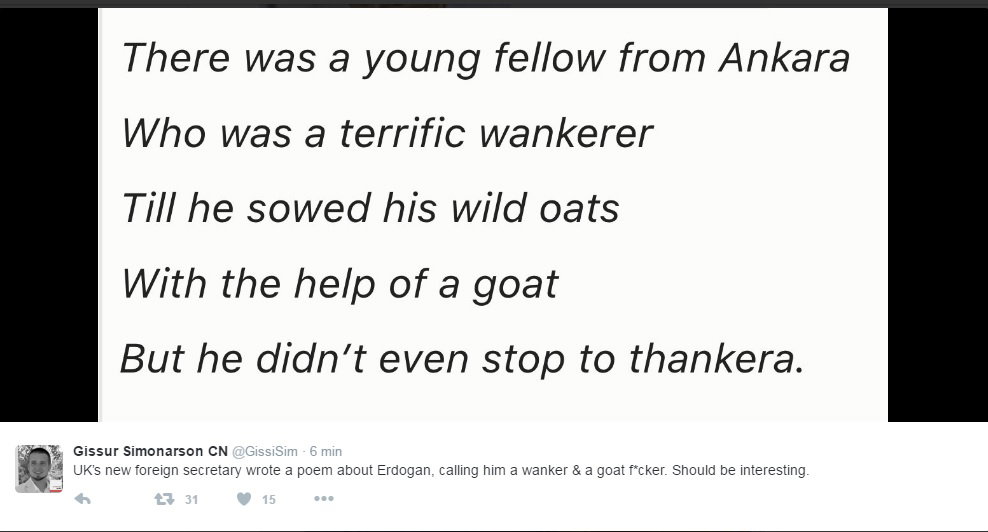Click the line 'With the help of a goat'
The width and height of the screenshot is (988, 532).
pyautogui.click(x=340, y=284)
